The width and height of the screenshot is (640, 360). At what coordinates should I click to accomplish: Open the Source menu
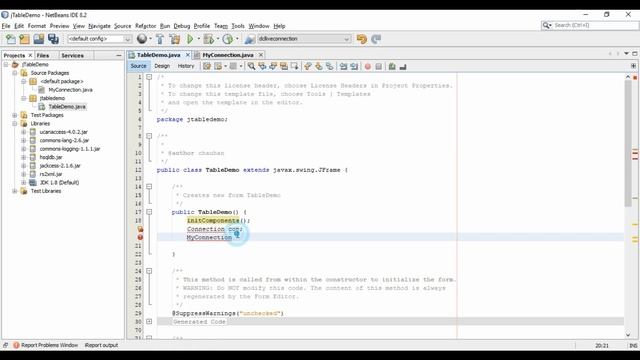pos(122,26)
